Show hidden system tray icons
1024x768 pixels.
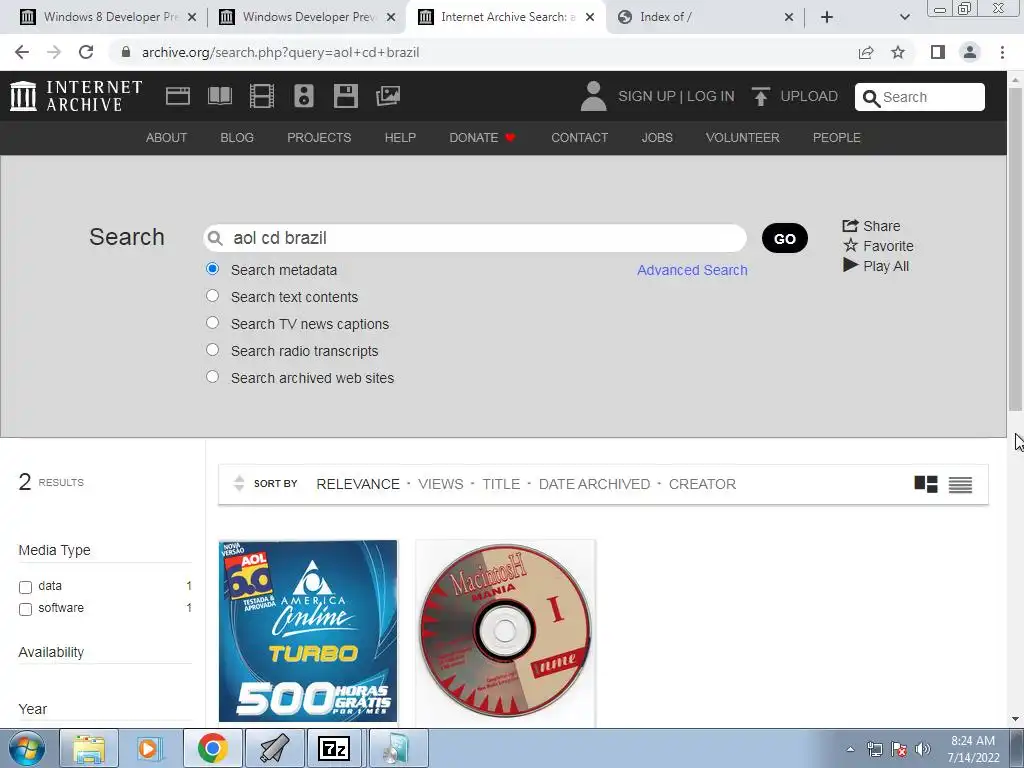pos(850,749)
